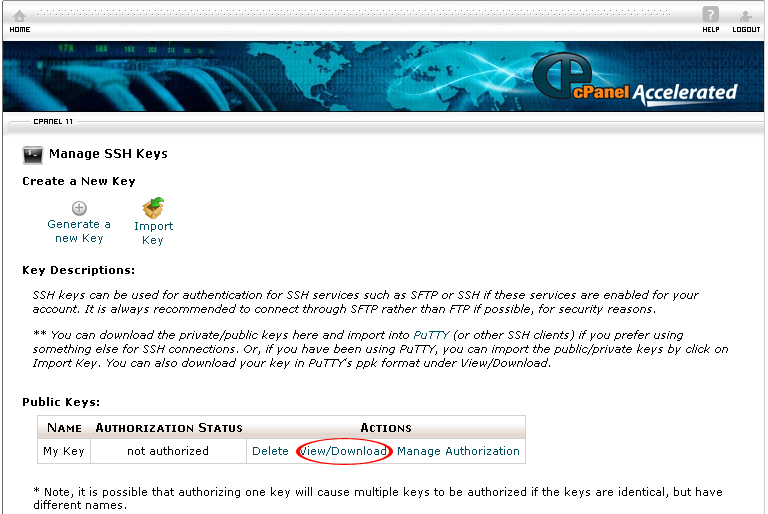Open the HOME menu label
768x514 pixels.
(20, 29)
